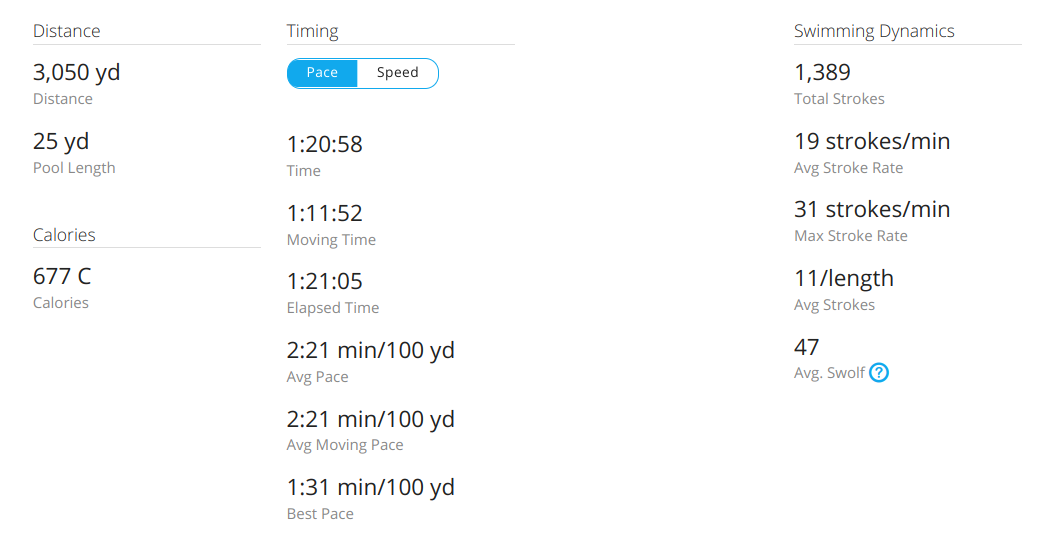
Task: Click the 1,389 Total Strokes value
Action: tap(822, 72)
